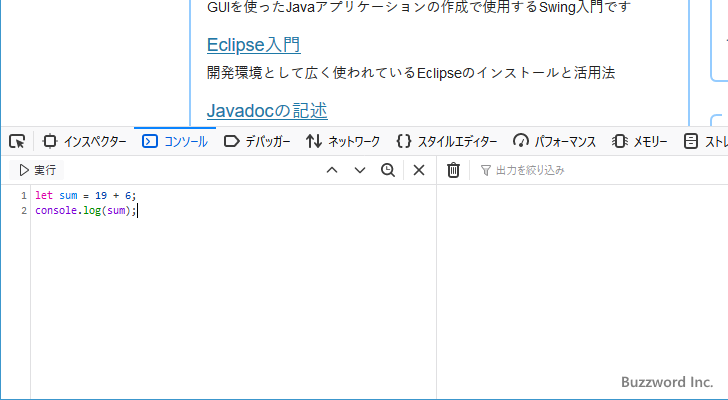Open the メモリー tab

click(x=639, y=141)
